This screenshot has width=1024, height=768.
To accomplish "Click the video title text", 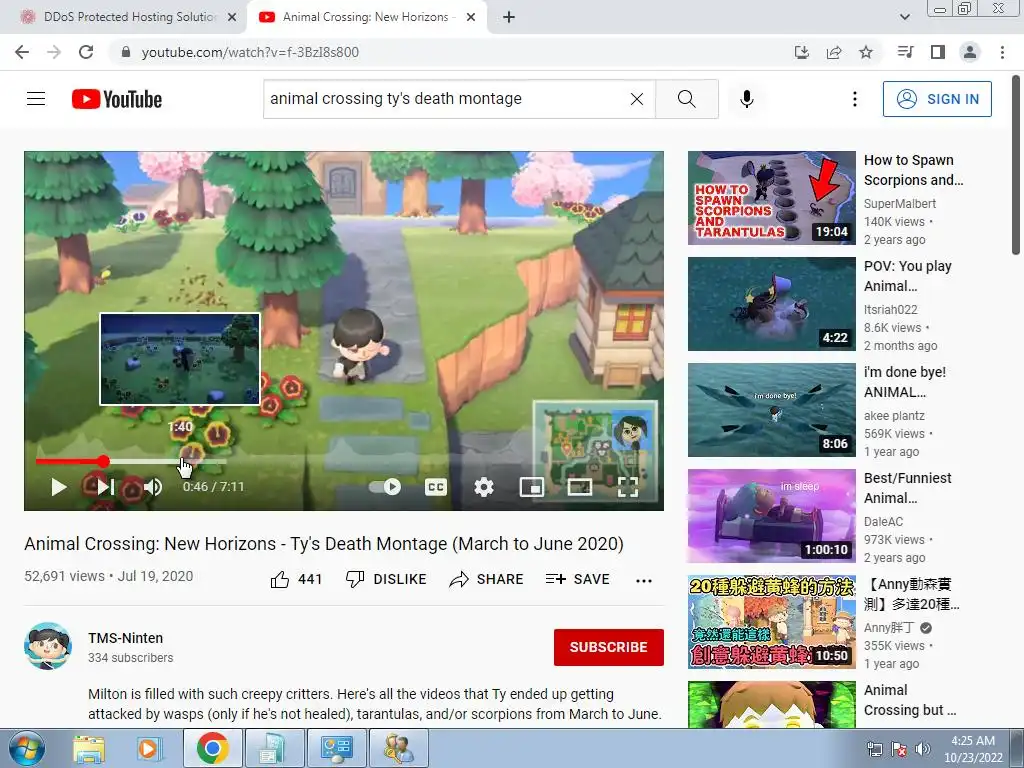I will (324, 544).
